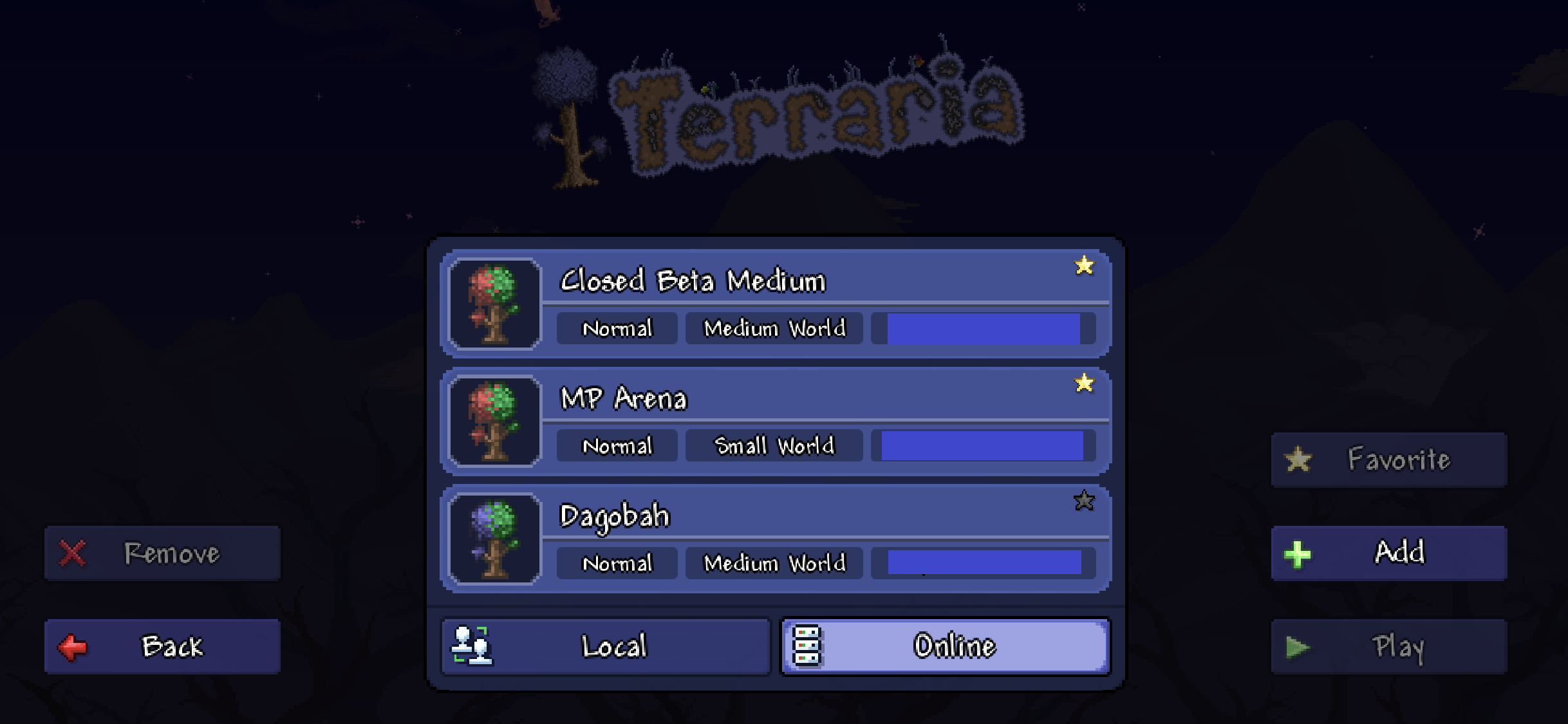Click the Add button label

pyautogui.click(x=1400, y=552)
